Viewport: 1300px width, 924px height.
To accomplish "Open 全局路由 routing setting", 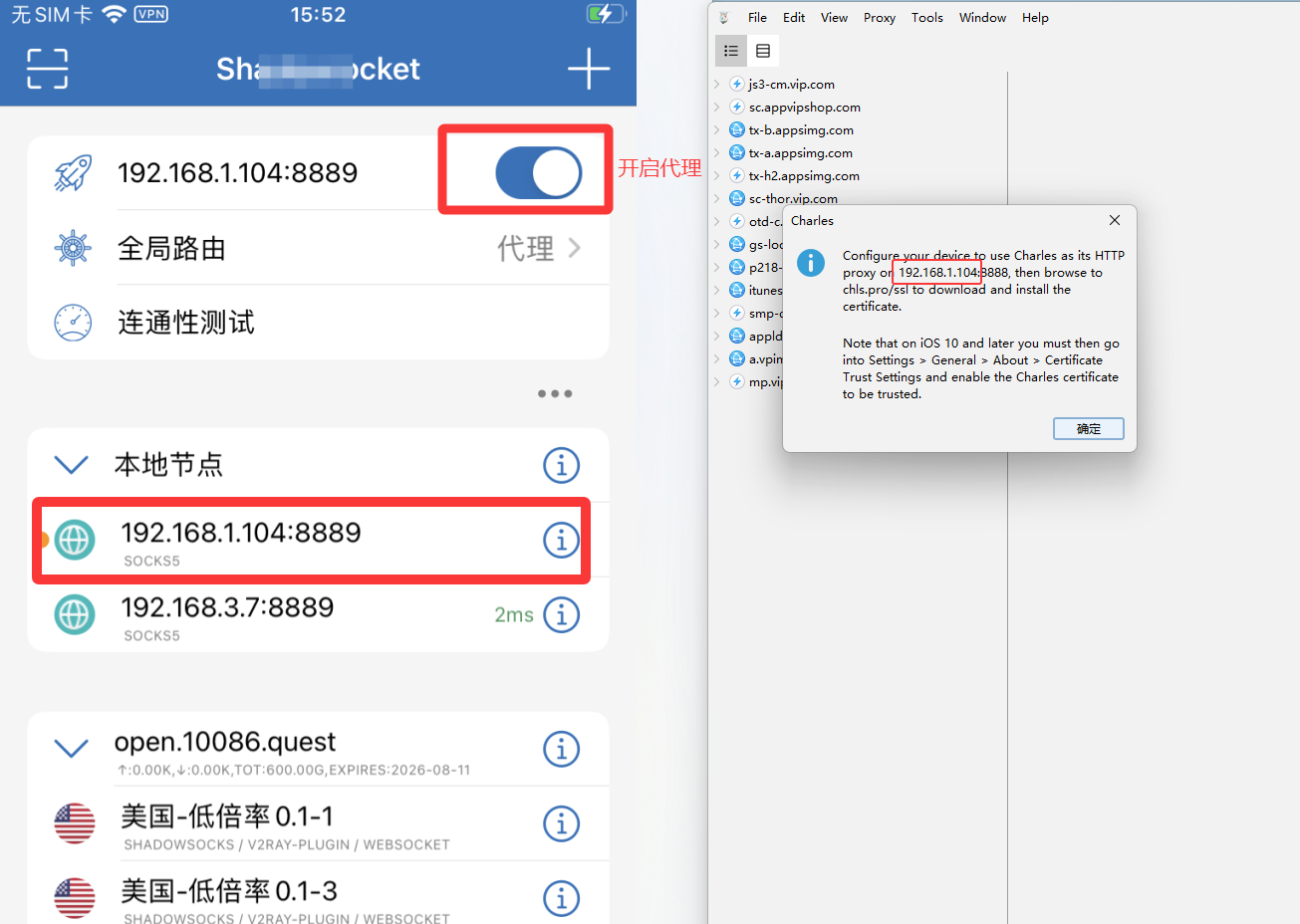I will pyautogui.click(x=318, y=248).
